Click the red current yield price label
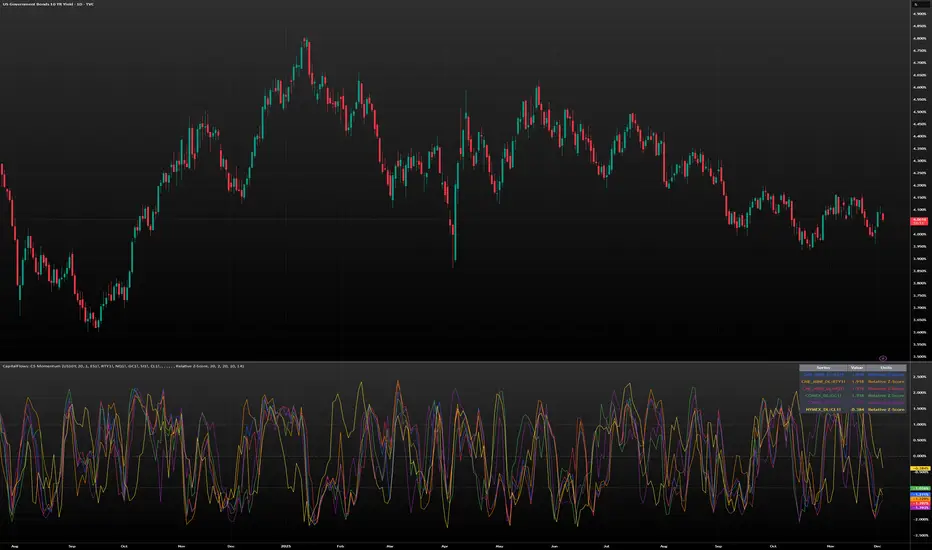 [919, 221]
